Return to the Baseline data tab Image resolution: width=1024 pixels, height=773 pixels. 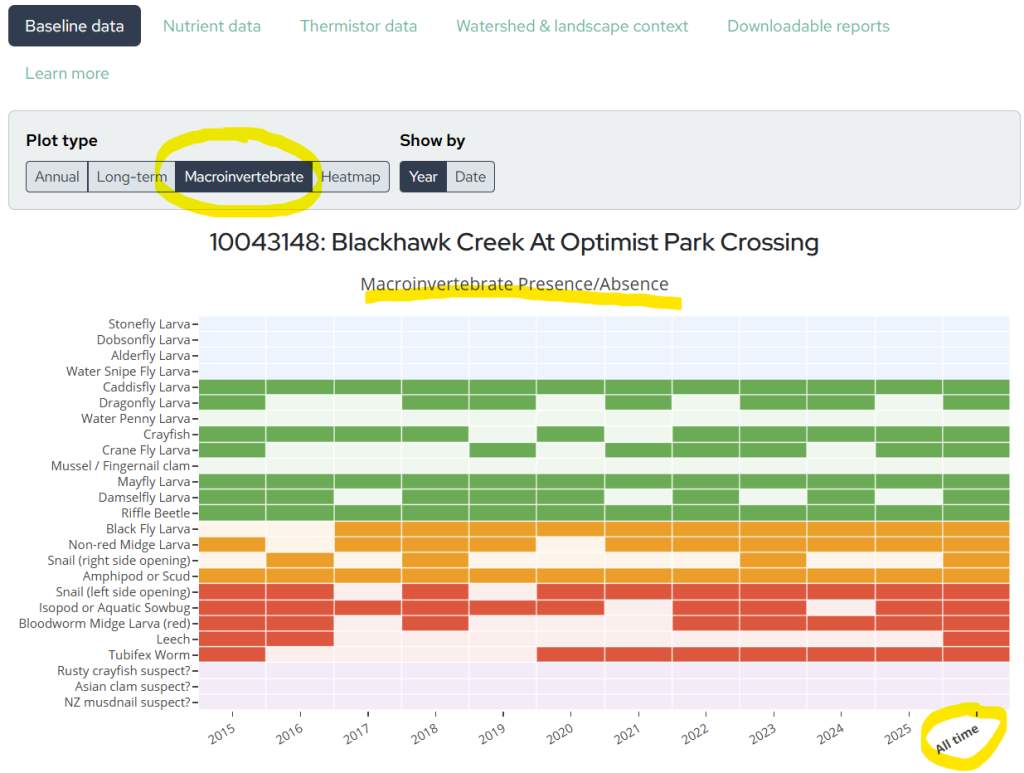pyautogui.click(x=74, y=26)
